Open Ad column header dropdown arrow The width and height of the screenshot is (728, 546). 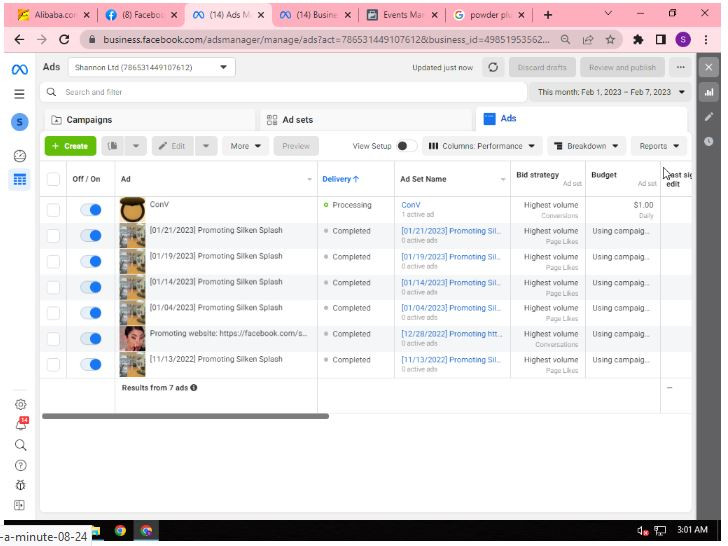point(310,179)
